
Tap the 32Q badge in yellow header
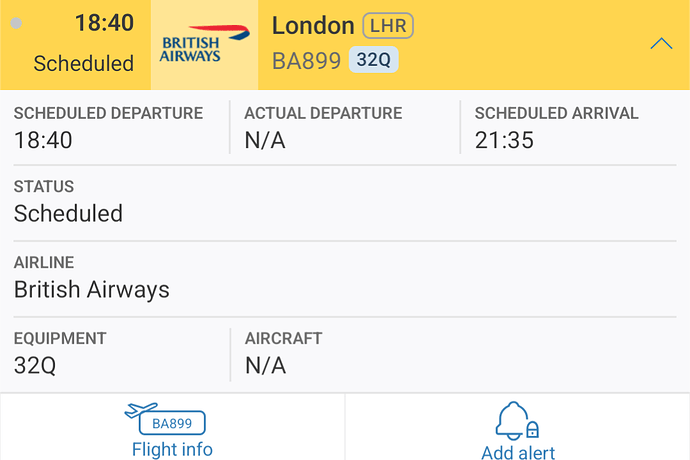[374, 60]
